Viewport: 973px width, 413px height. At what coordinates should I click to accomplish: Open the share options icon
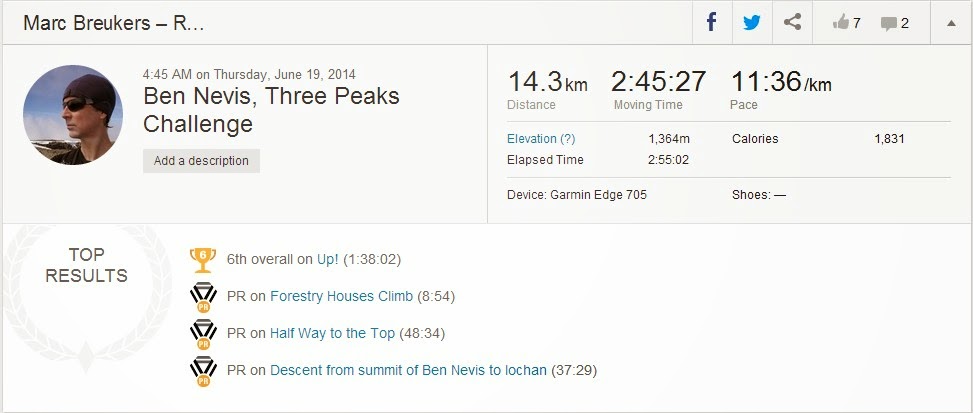(x=792, y=22)
